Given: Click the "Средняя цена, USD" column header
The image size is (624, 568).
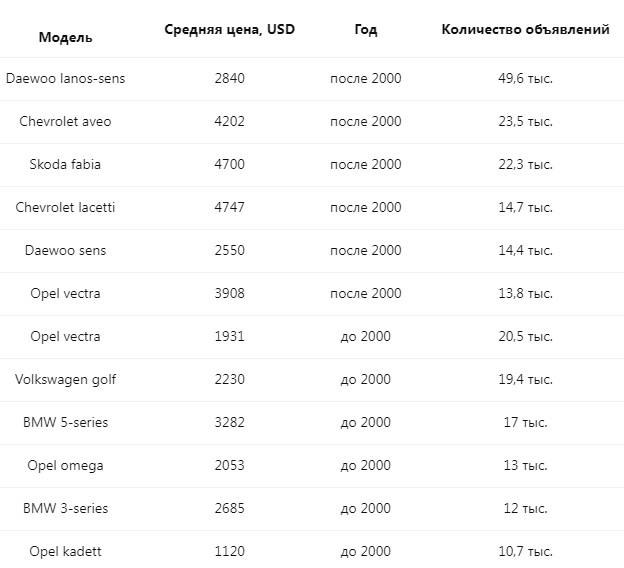Looking at the screenshot, I should [229, 29].
